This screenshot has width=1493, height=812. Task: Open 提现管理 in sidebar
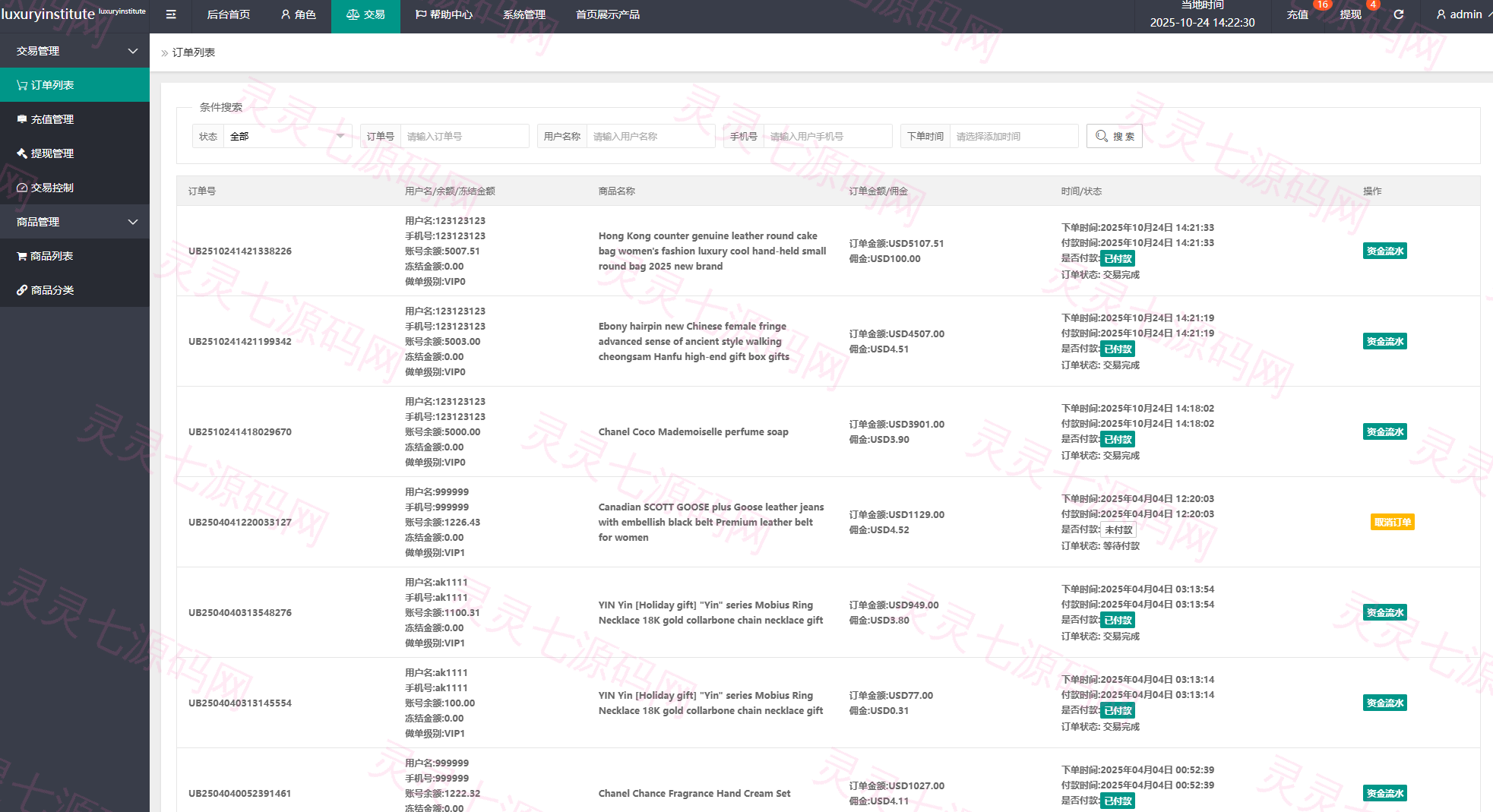coord(74,153)
